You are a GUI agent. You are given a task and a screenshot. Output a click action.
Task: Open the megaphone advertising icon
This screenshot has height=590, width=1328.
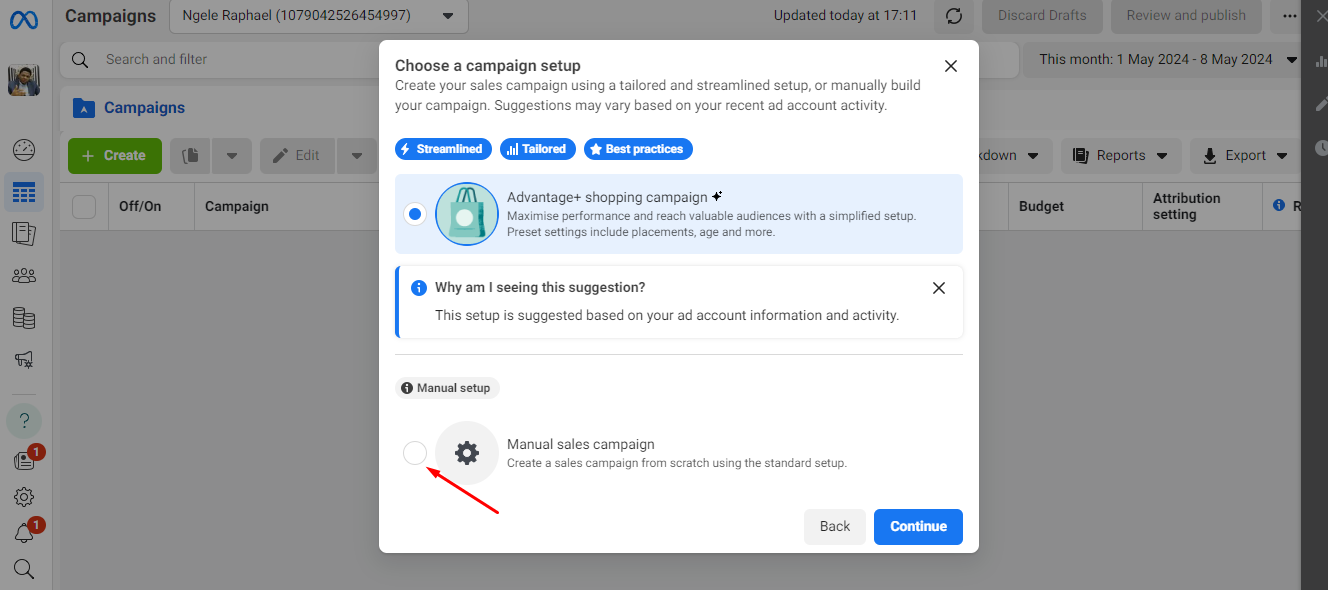[24, 359]
